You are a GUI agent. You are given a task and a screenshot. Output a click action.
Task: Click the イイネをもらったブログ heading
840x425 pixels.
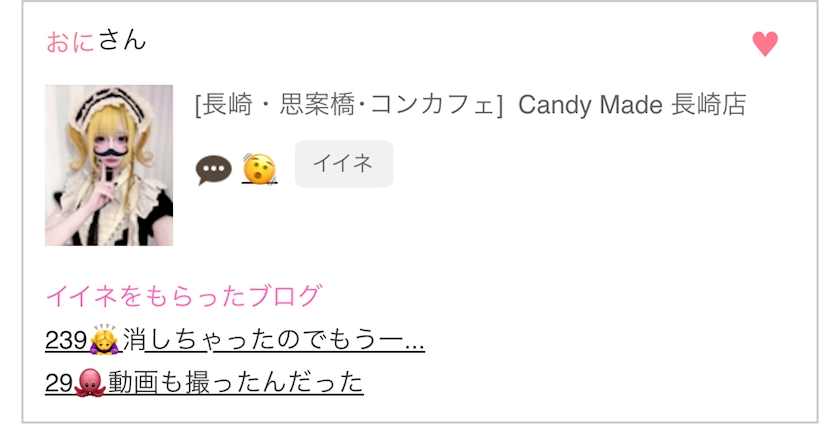tap(184, 296)
